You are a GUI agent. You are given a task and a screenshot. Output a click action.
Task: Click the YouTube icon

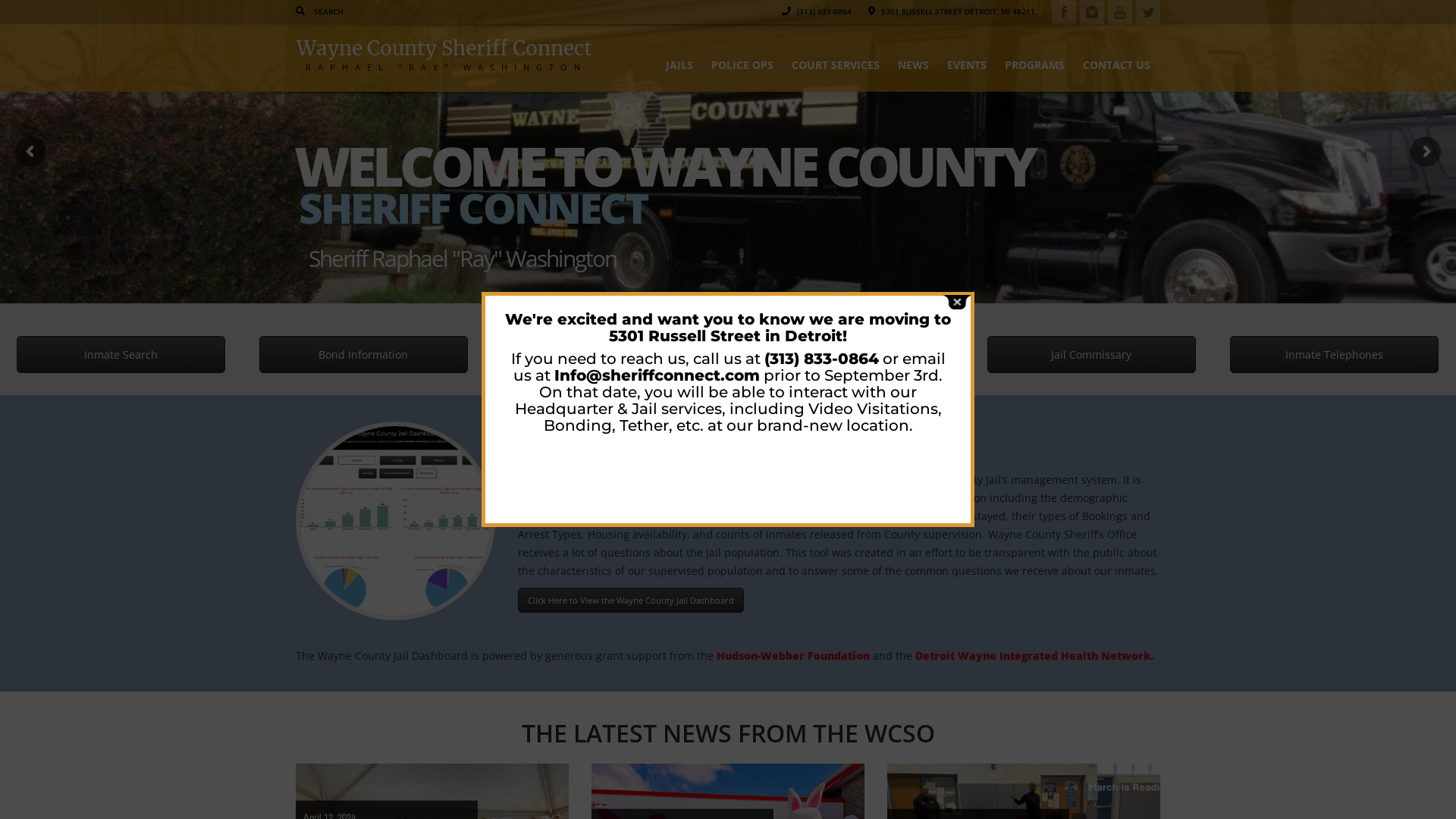pyautogui.click(x=1119, y=11)
